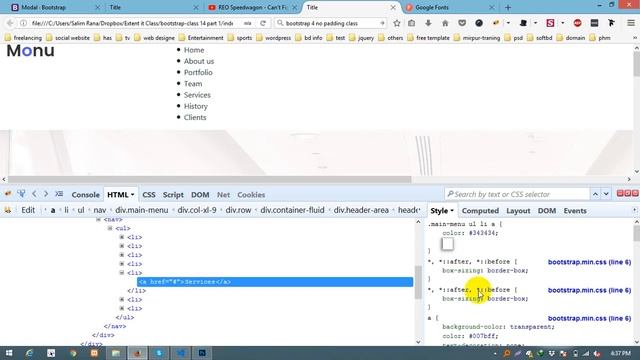The width and height of the screenshot is (640, 360).
Task: Switch to the CSS panel
Action: (149, 195)
